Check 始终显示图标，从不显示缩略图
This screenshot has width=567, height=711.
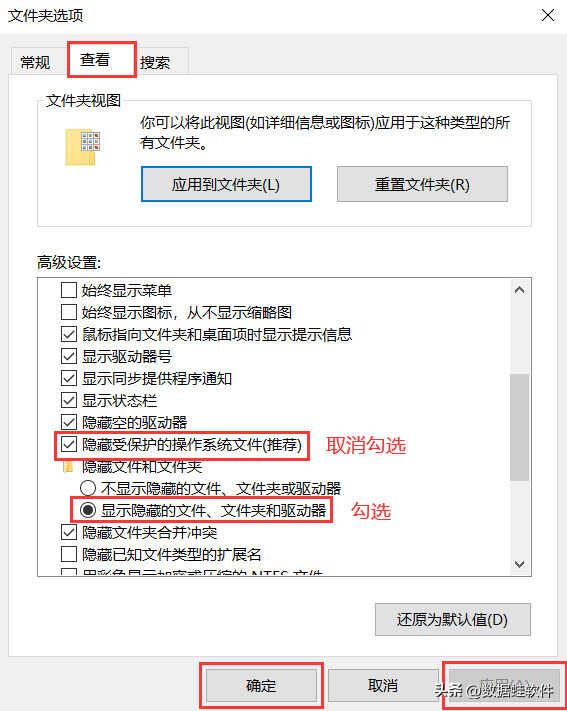(x=69, y=312)
